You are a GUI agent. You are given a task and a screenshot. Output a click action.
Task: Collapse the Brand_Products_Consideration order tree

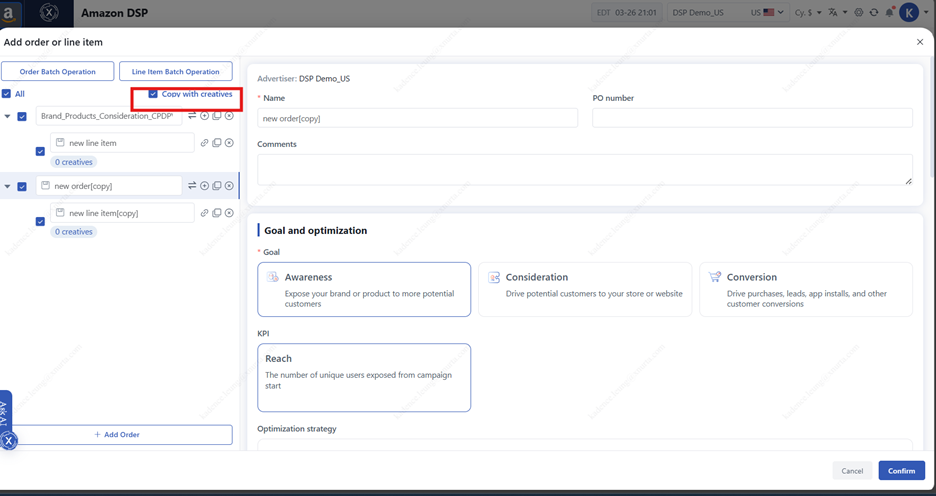pos(7,116)
